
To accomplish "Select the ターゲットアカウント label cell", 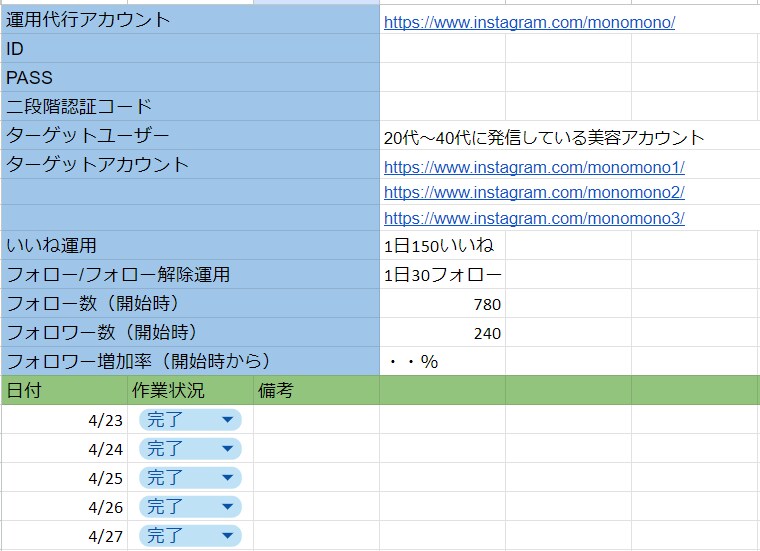I will 190,164.
